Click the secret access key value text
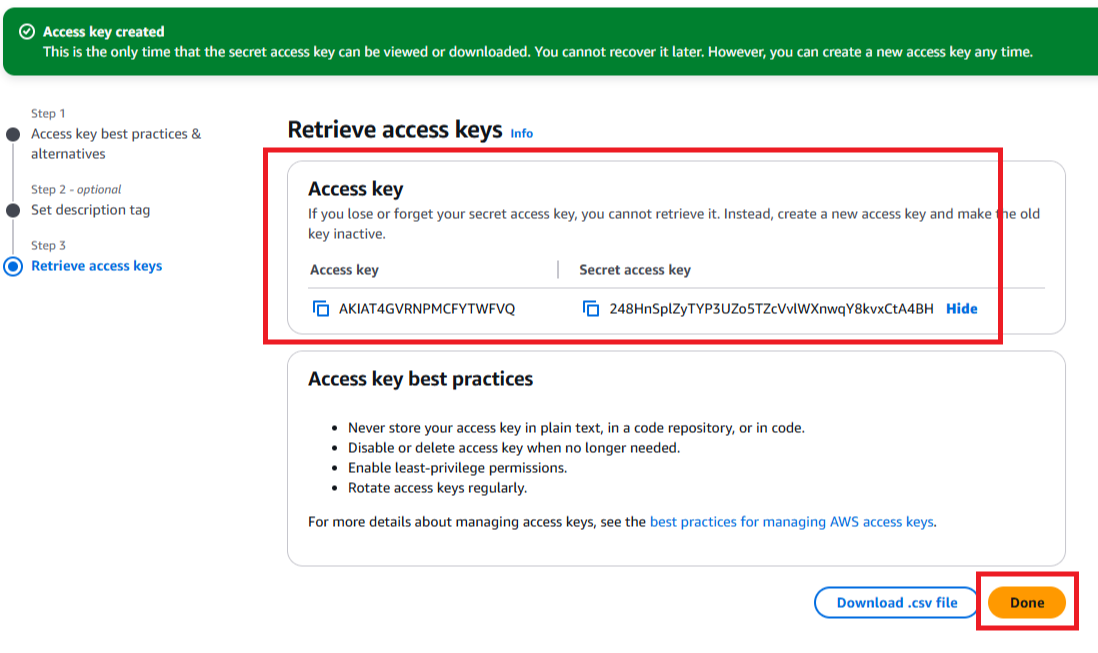1098x653 pixels. pos(771,309)
